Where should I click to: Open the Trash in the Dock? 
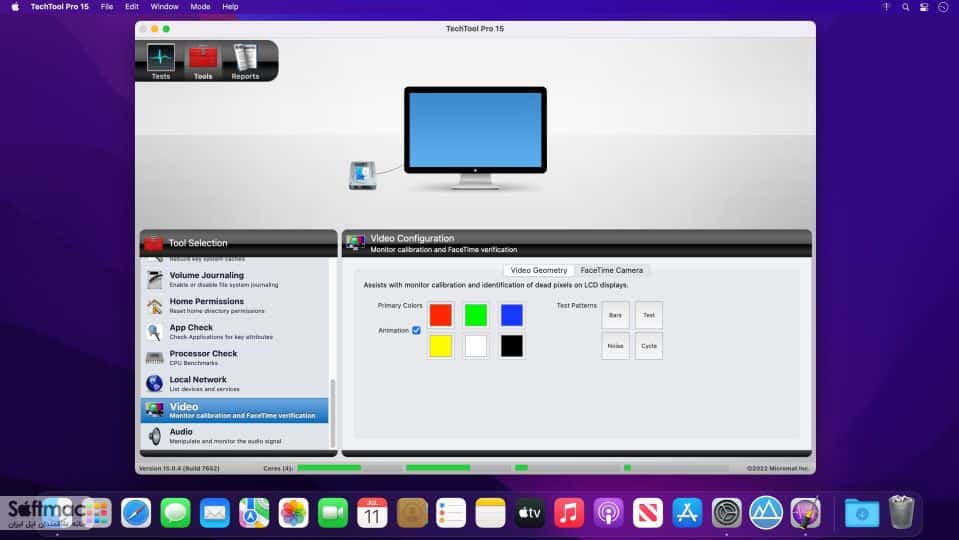902,512
